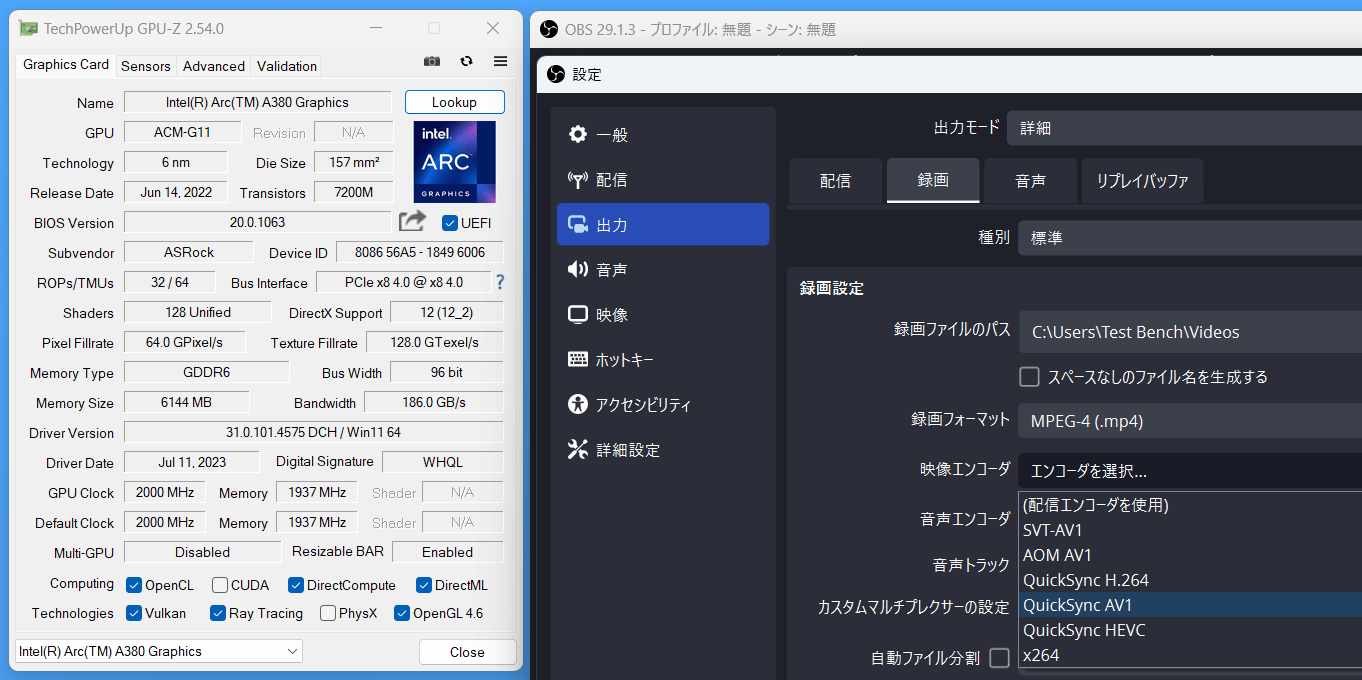Select QuickSync HEVC encoder option
The width and height of the screenshot is (1362, 680).
(1190, 630)
